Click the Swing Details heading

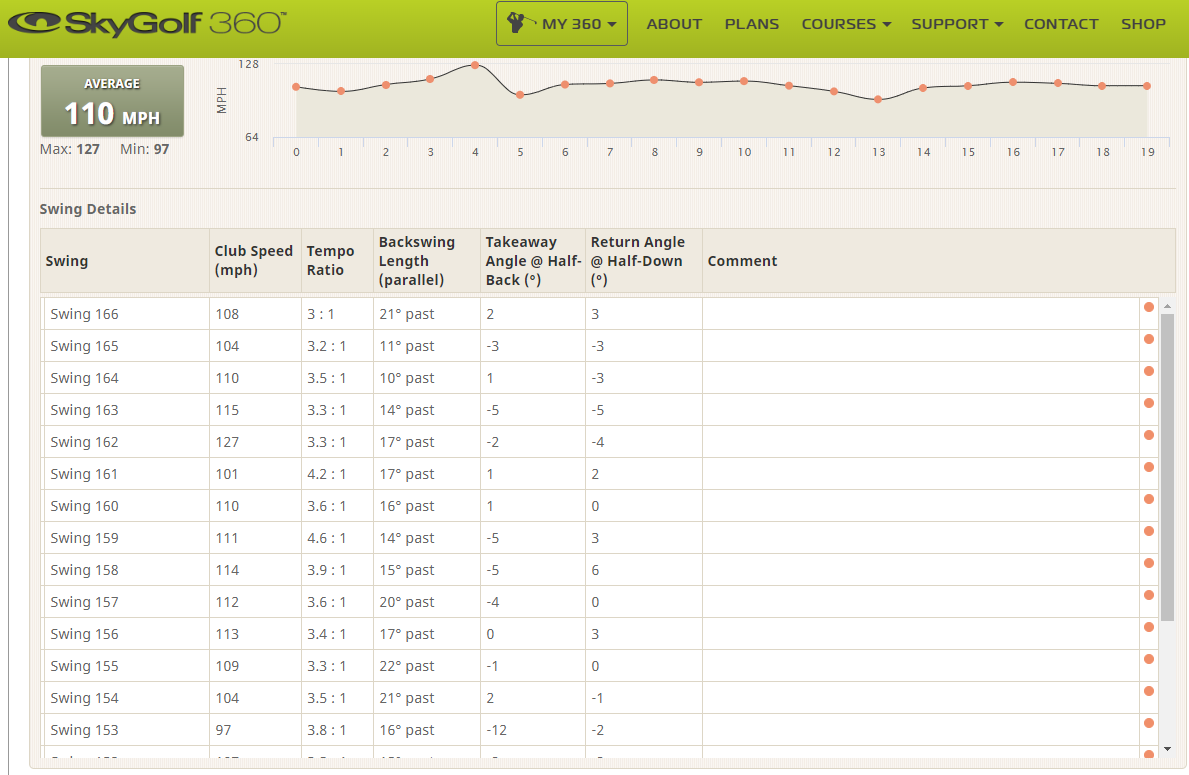click(x=88, y=209)
